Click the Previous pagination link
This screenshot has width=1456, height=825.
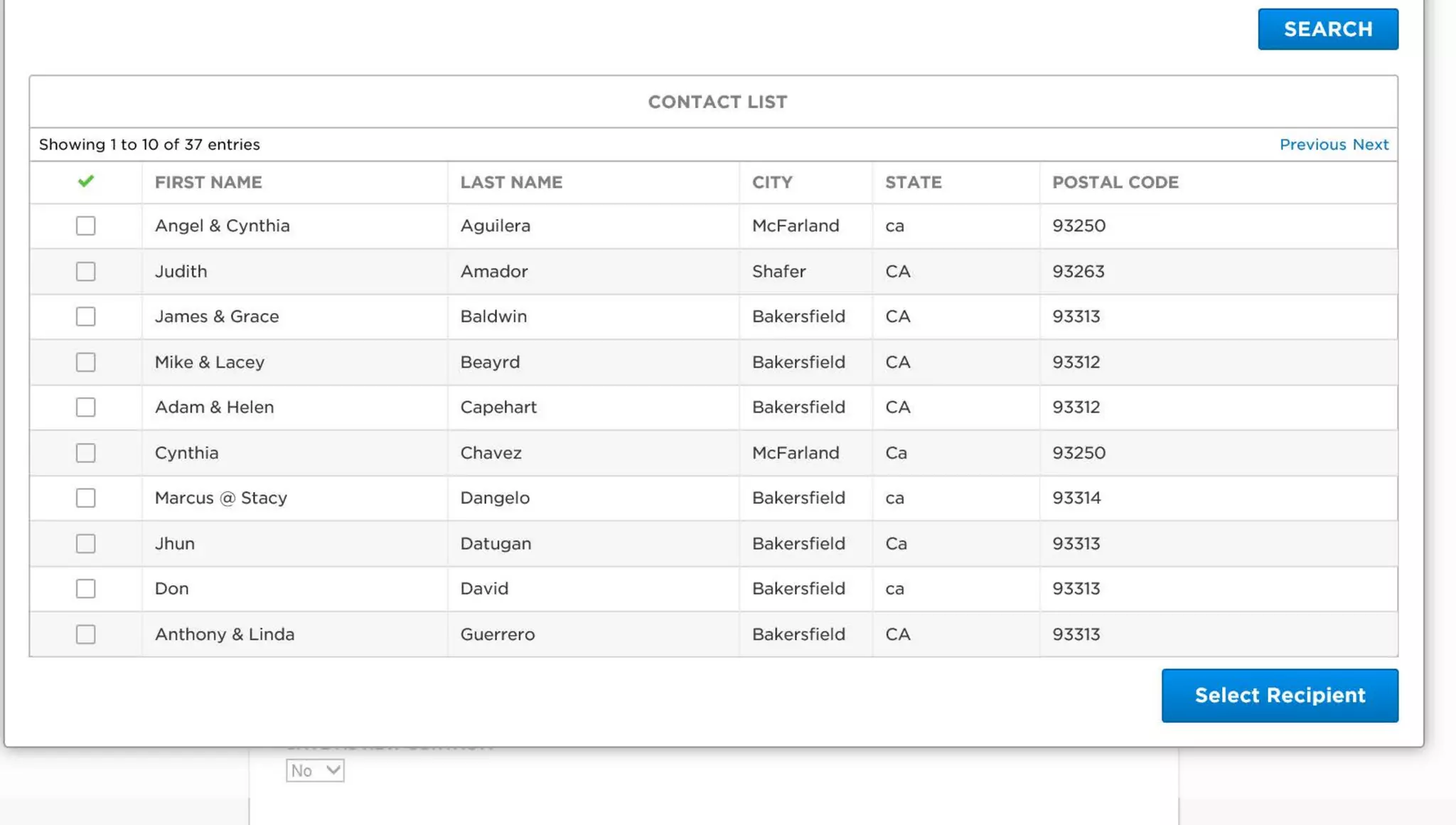[1312, 144]
